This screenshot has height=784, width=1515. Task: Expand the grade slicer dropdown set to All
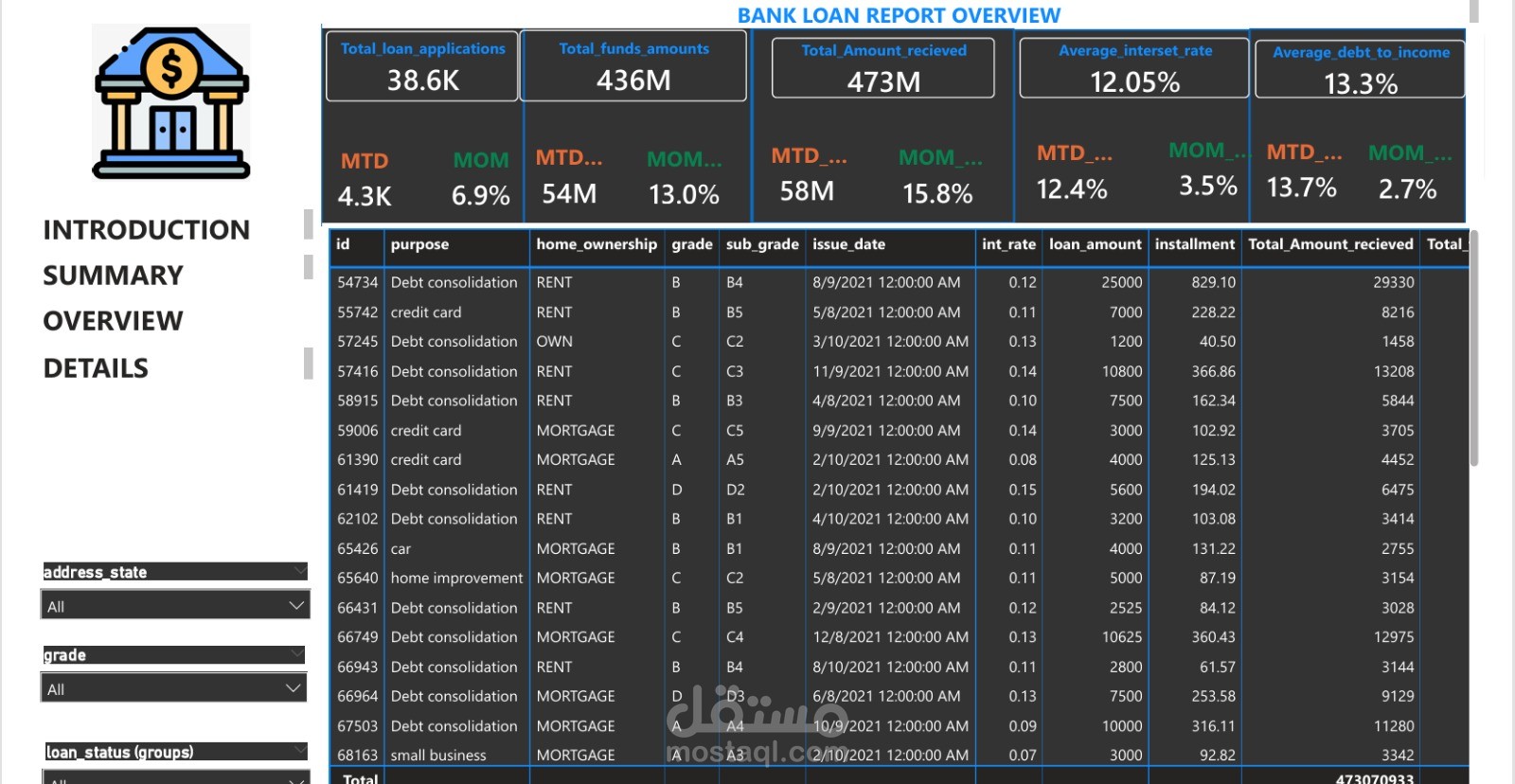coord(173,689)
